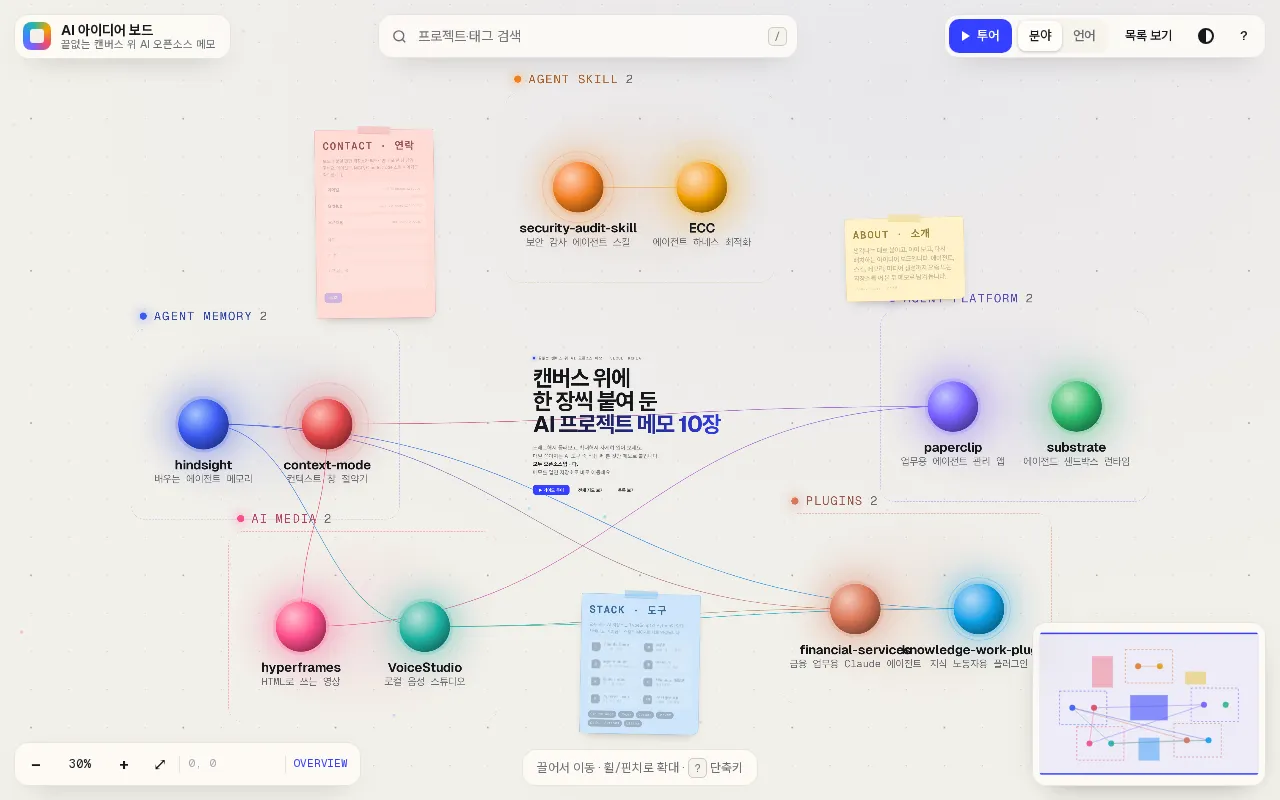Click the minimap in the corner
Image resolution: width=1280 pixels, height=800 pixels.
pos(1148,704)
